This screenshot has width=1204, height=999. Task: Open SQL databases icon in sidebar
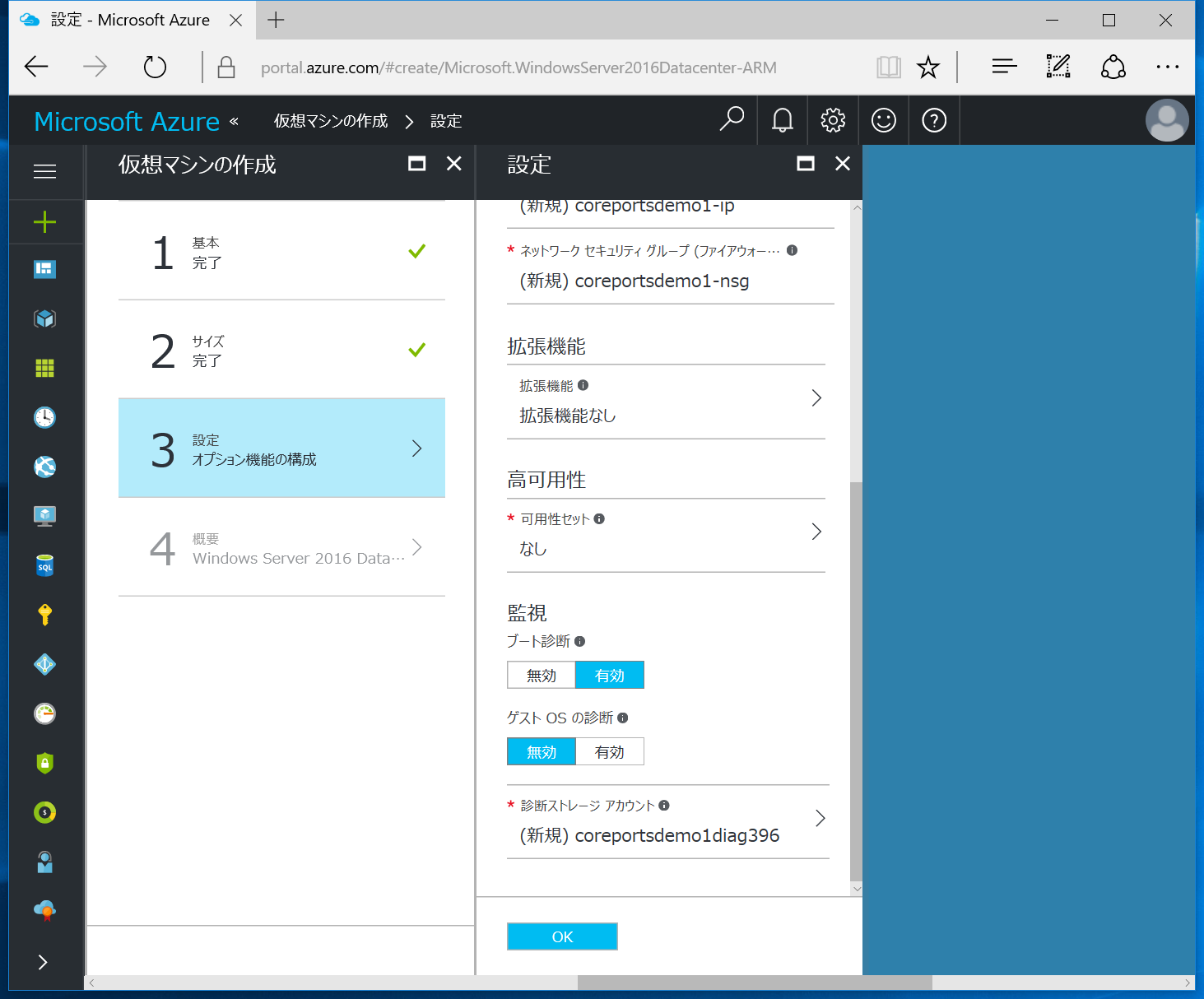[x=44, y=565]
